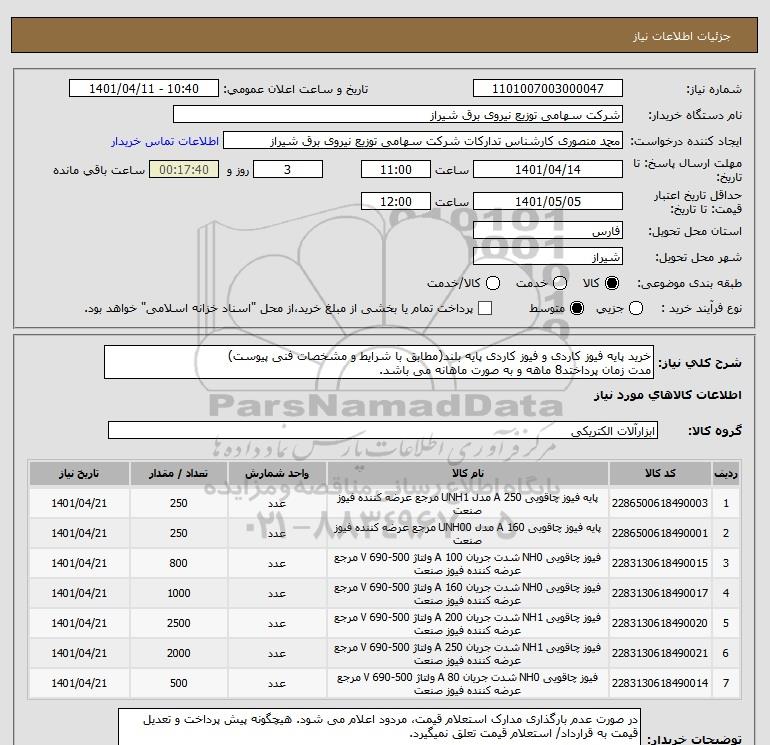The height and width of the screenshot is (745, 770).
Task: Click the response deadline date 1401/04/14
Action: click(x=548, y=169)
